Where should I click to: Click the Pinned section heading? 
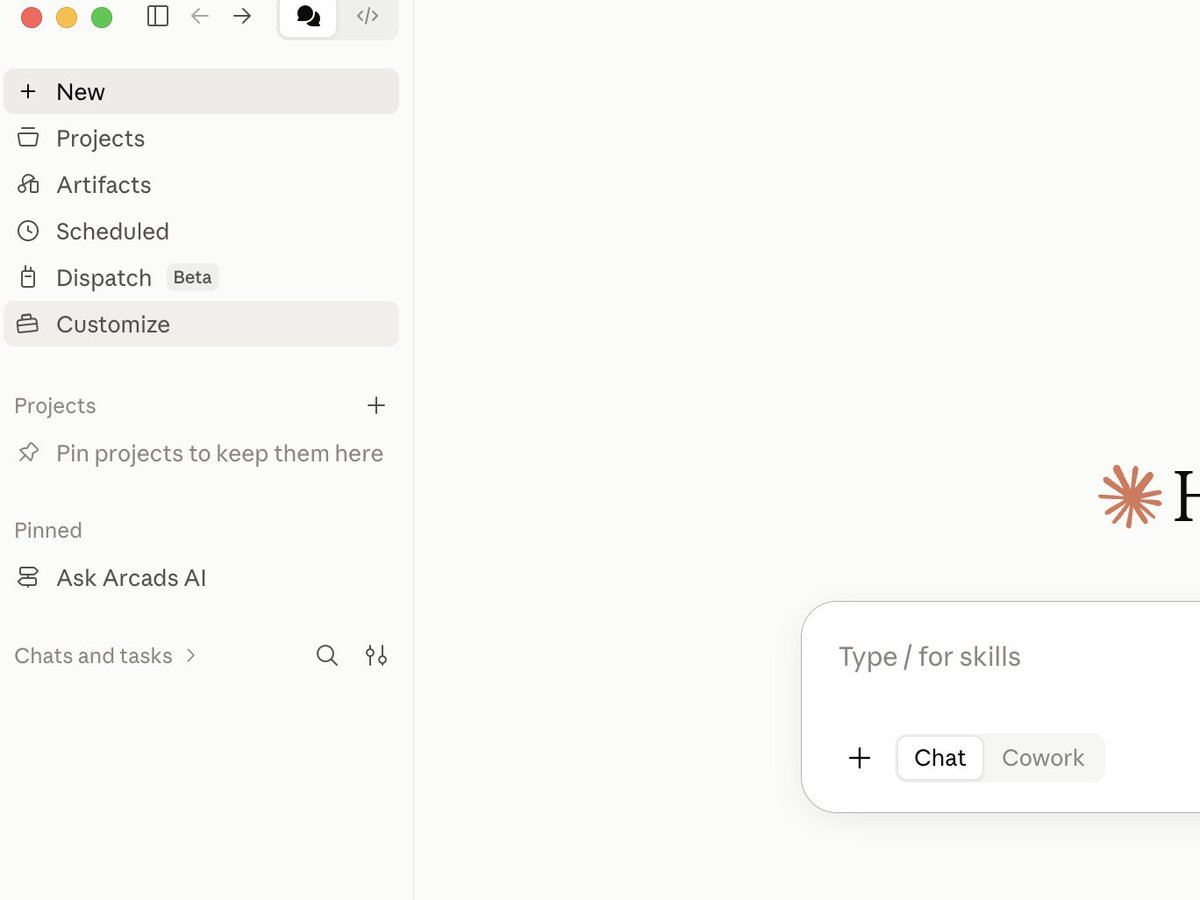48,530
